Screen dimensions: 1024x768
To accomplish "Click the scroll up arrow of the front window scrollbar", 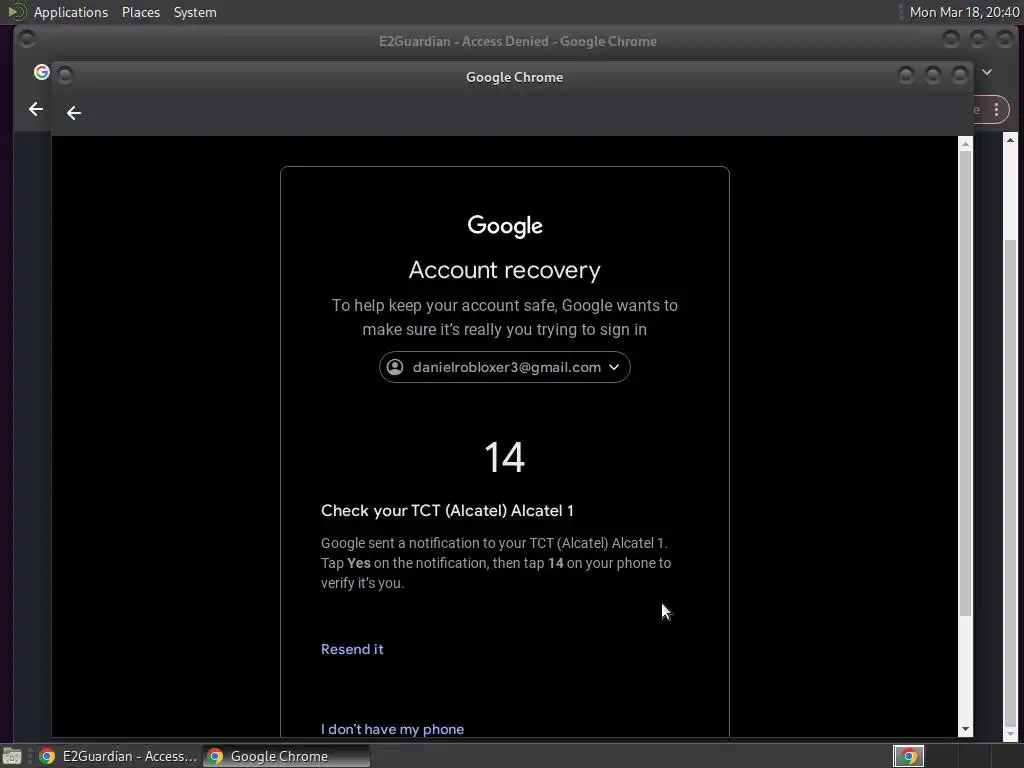I will click(965, 144).
